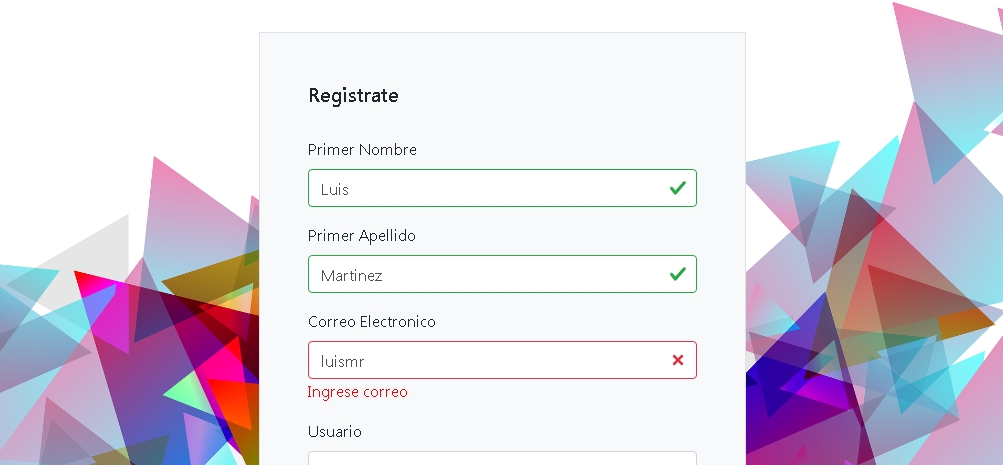
Task: Focus the Primer Apellido input field
Action: pyautogui.click(x=500, y=274)
